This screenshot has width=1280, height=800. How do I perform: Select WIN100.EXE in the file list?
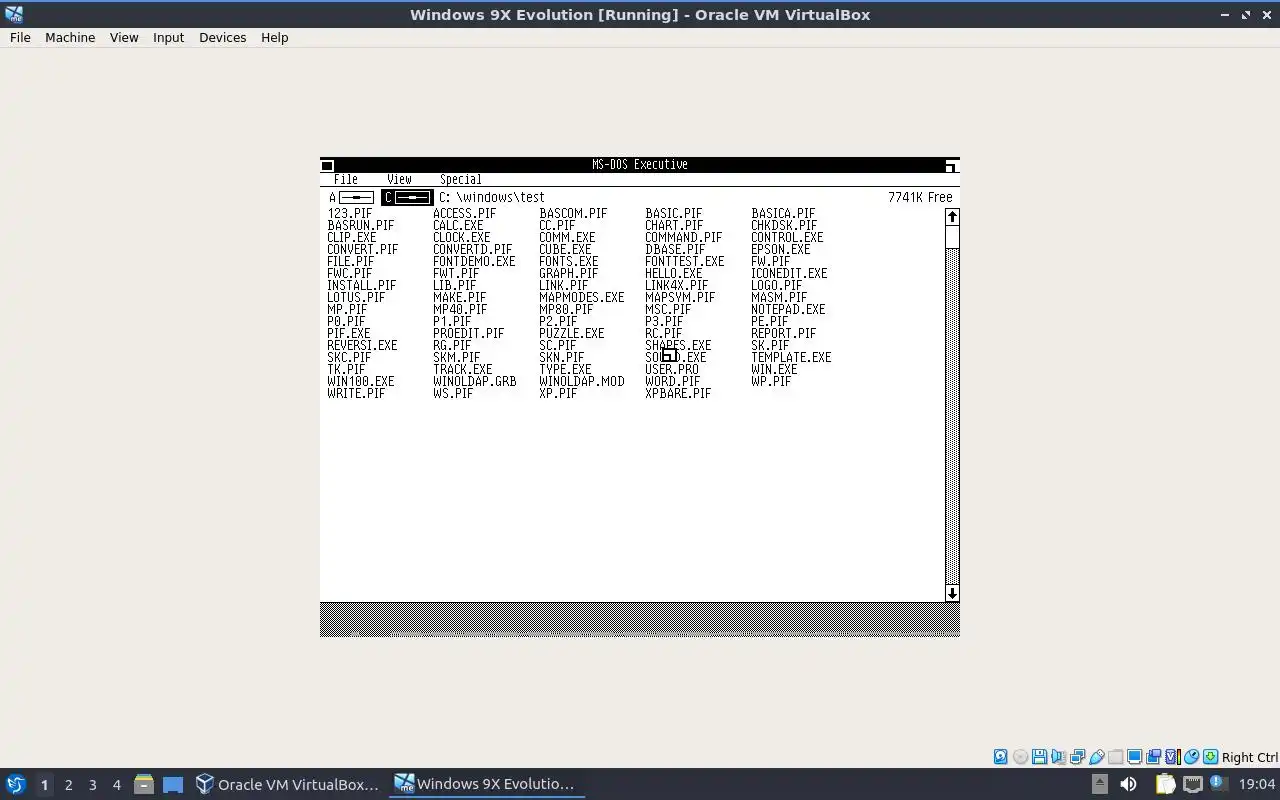click(360, 381)
